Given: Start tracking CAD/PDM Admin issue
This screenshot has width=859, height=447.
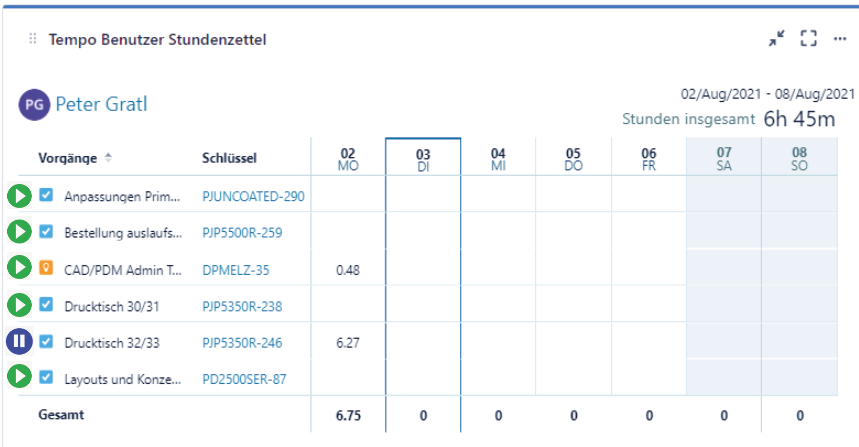Looking at the screenshot, I should click(x=19, y=268).
